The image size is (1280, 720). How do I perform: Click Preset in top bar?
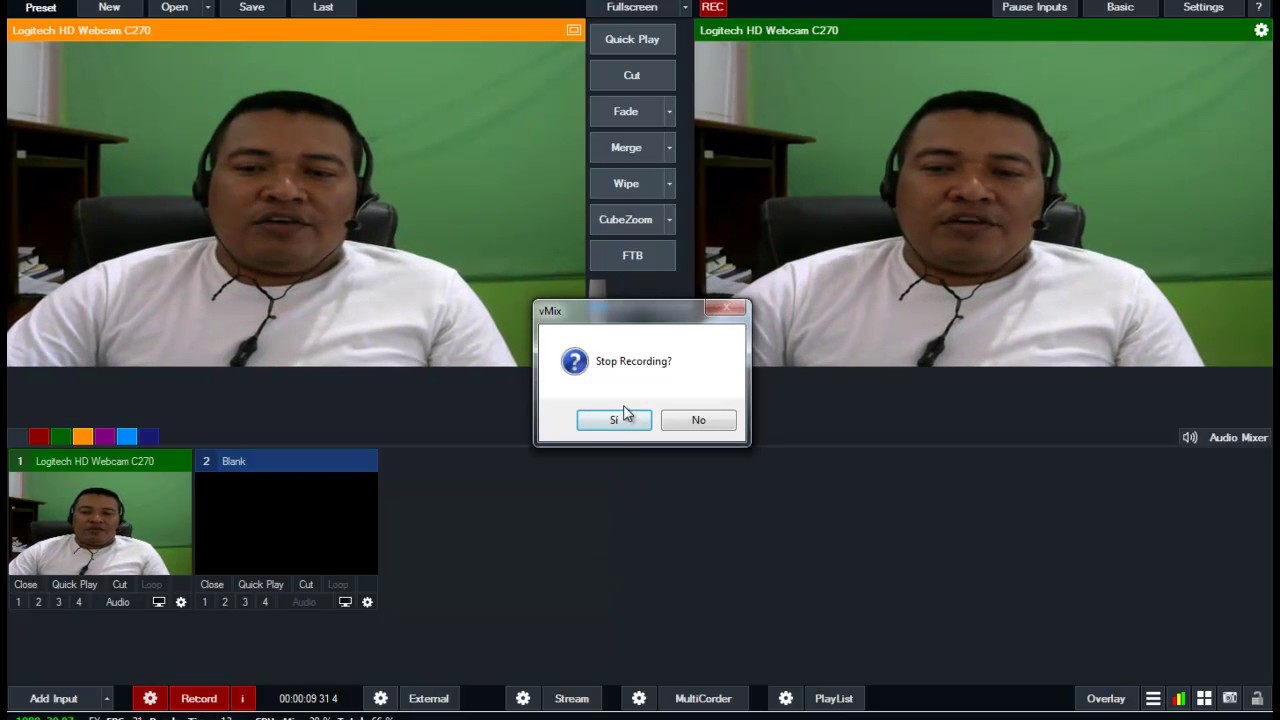pos(41,7)
